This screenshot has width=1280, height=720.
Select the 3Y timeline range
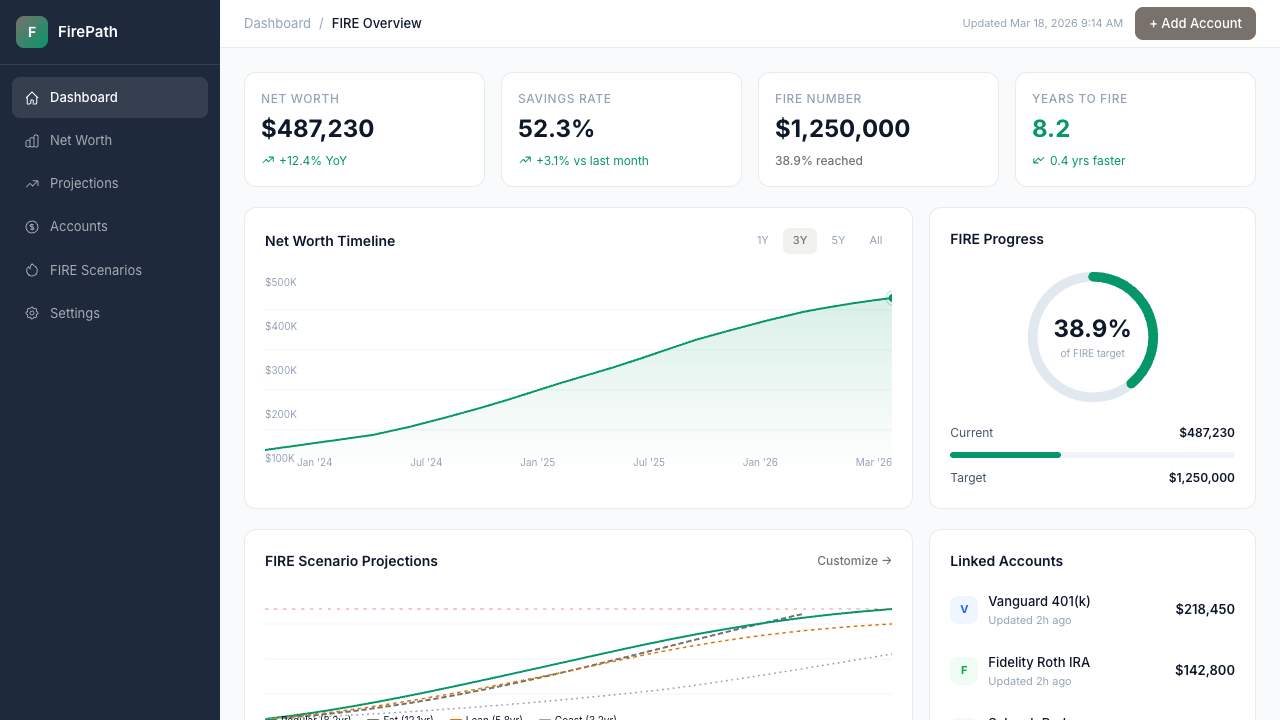[800, 240]
